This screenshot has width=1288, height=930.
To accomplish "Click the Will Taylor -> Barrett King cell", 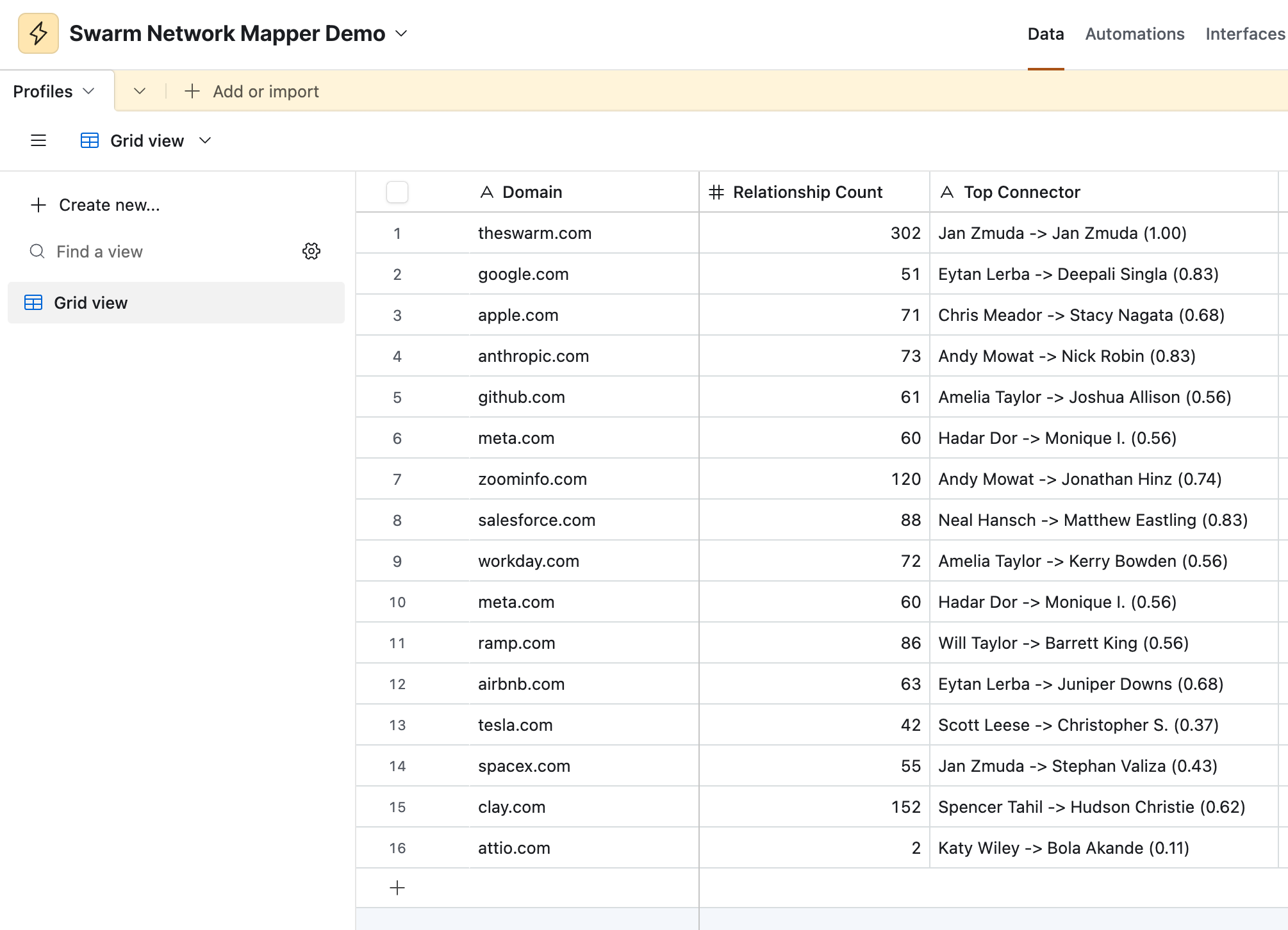I will [1103, 643].
